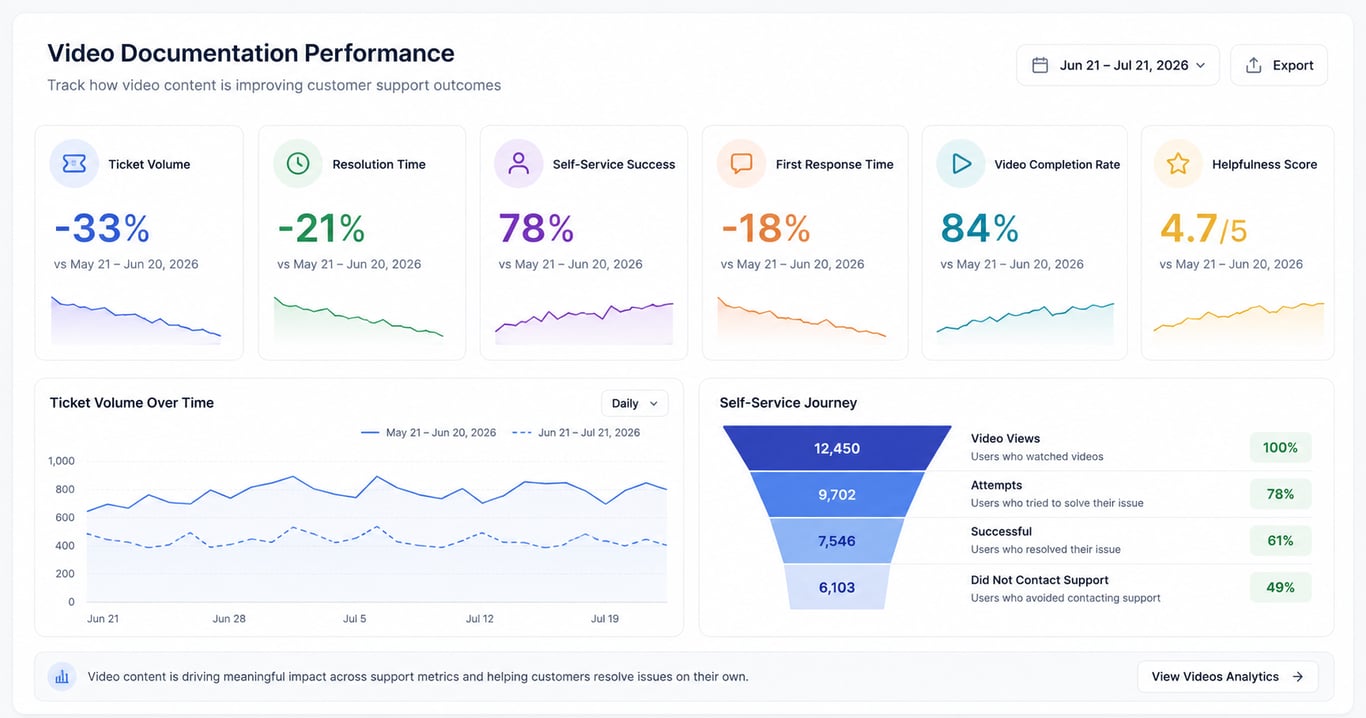The image size is (1366, 718).
Task: Click the -18% First Response Time value
Action: 766,228
